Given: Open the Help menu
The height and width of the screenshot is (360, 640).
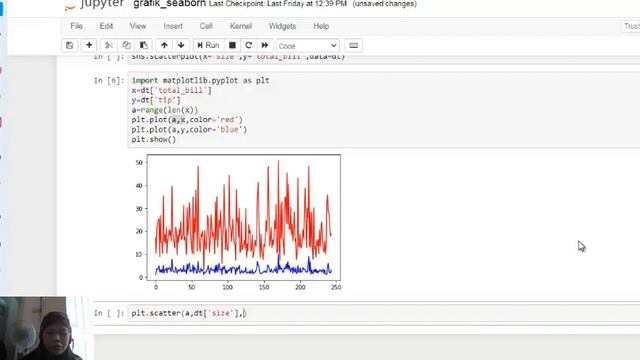Looking at the screenshot, I should click(321, 26).
